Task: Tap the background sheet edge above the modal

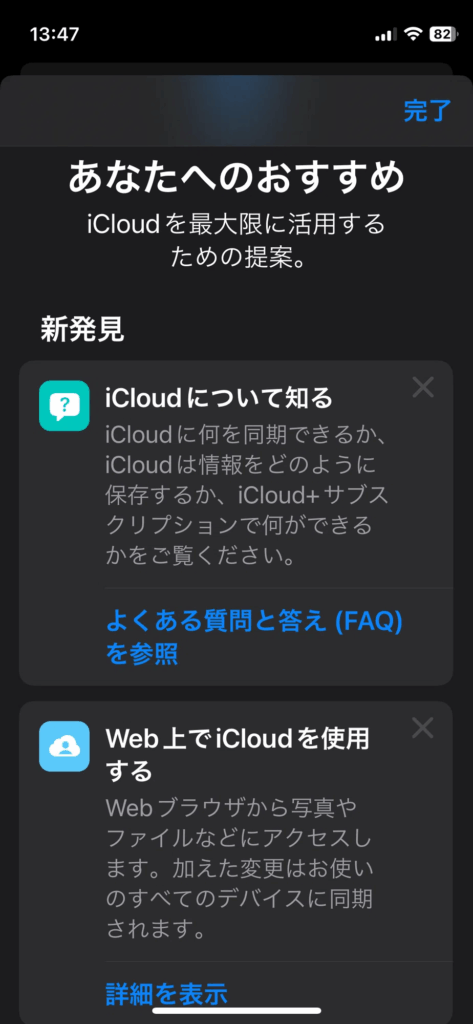Action: [x=236, y=69]
